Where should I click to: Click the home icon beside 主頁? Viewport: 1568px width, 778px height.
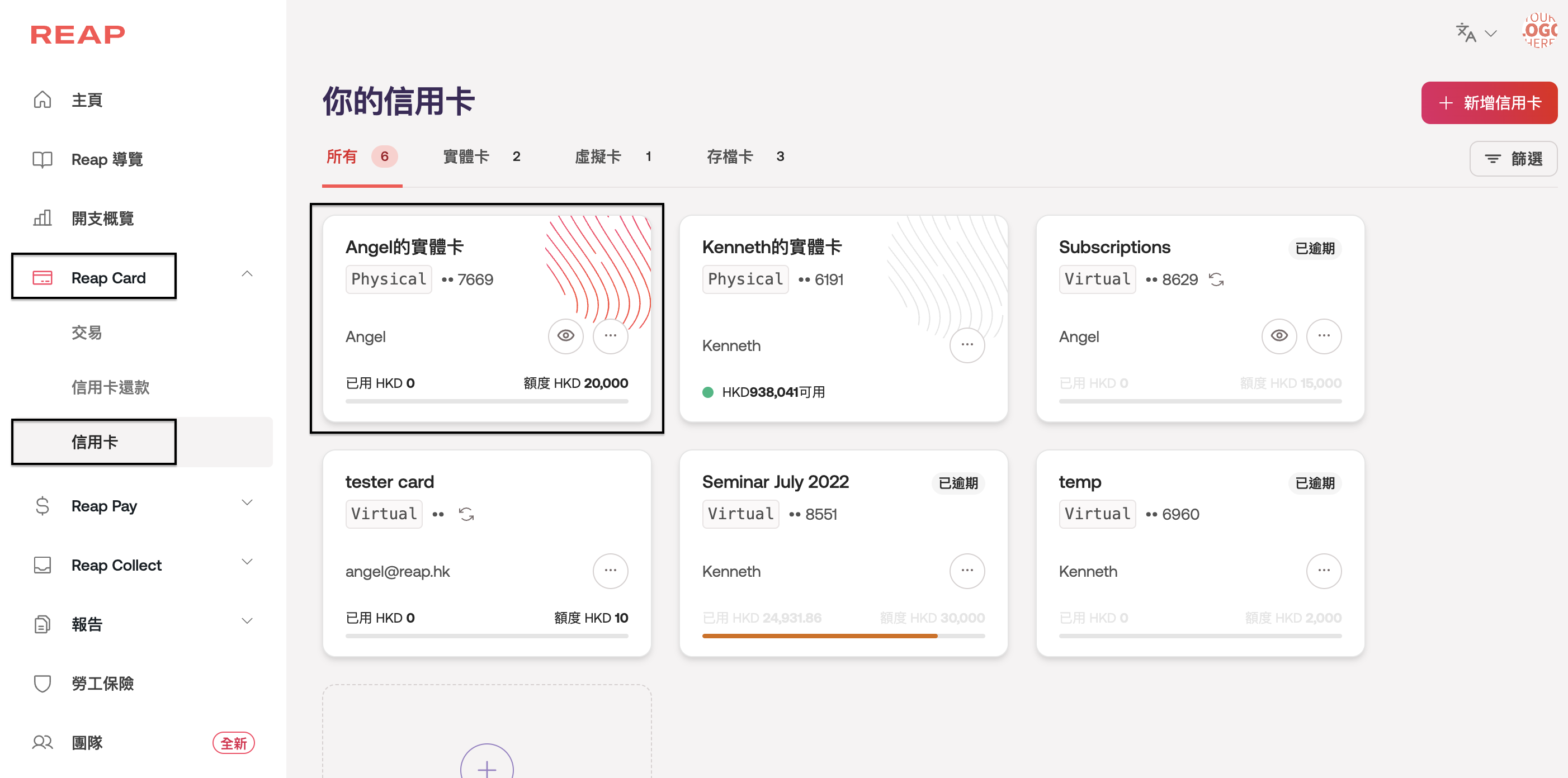[42, 99]
